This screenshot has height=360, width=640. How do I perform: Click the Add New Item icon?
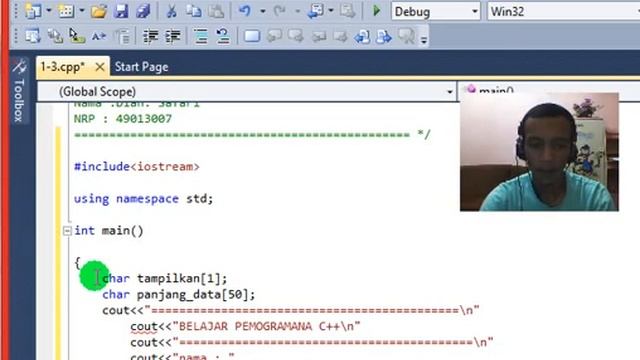(x=66, y=11)
